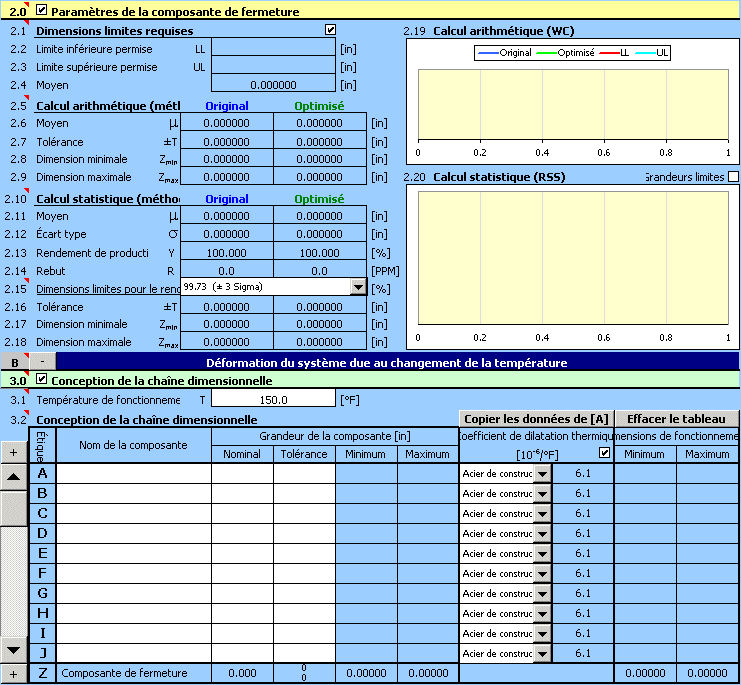Click the B section label button
Image resolution: width=741 pixels, height=685 pixels.
click(x=15, y=362)
